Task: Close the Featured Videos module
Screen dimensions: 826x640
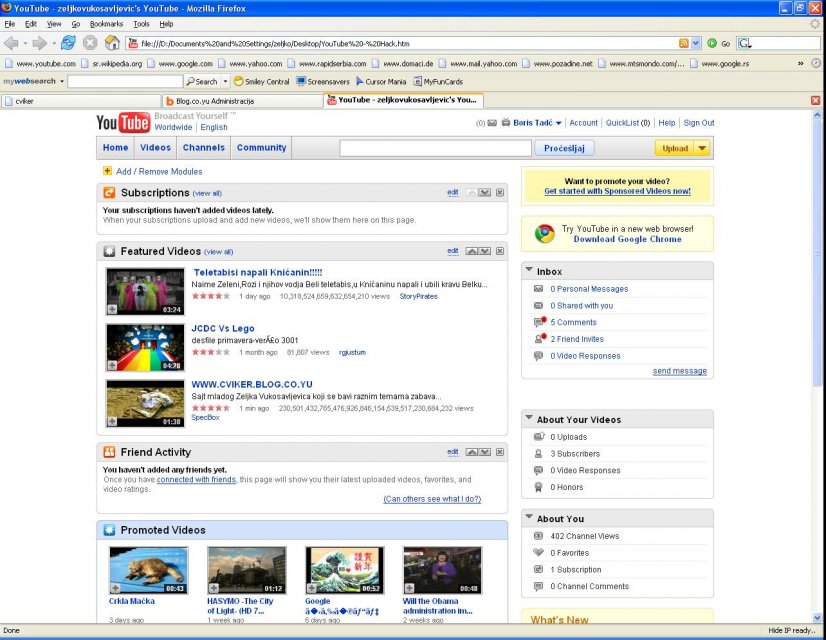Action: [x=500, y=251]
